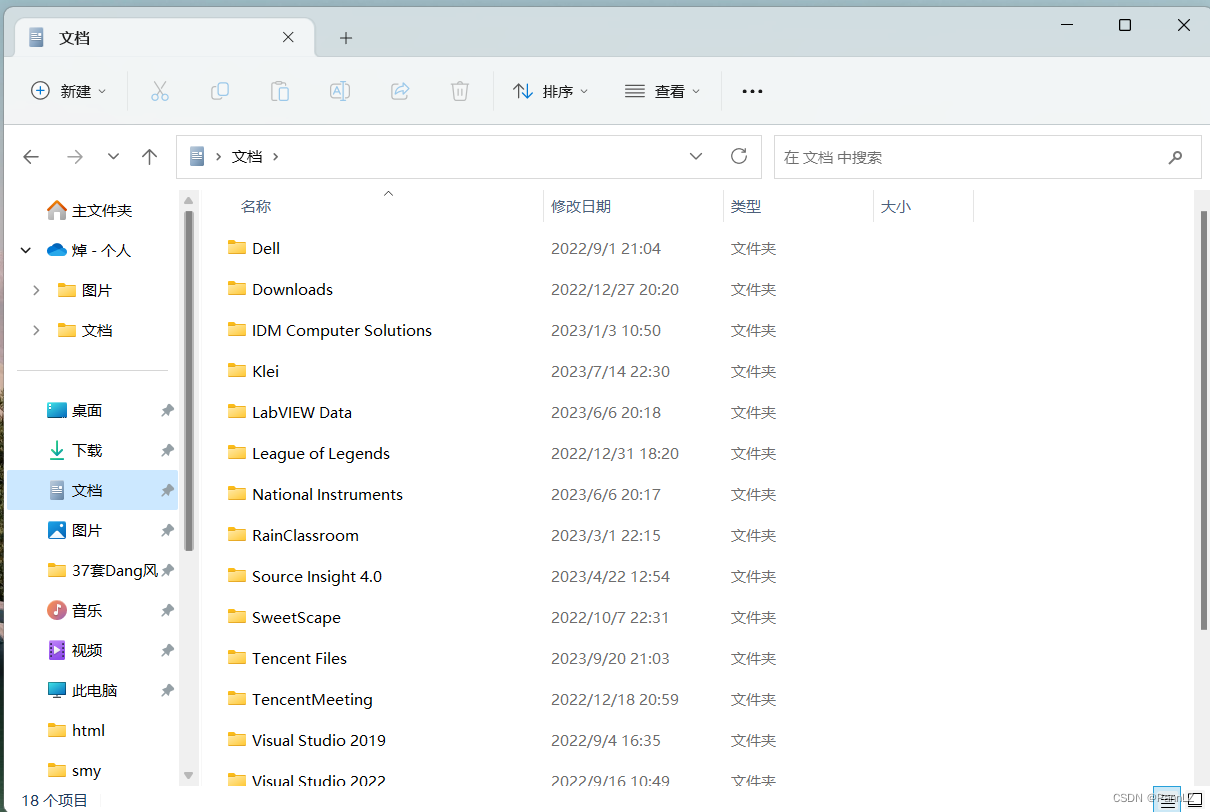Open the 排序 sort dropdown
The height and width of the screenshot is (812, 1210).
click(x=550, y=91)
